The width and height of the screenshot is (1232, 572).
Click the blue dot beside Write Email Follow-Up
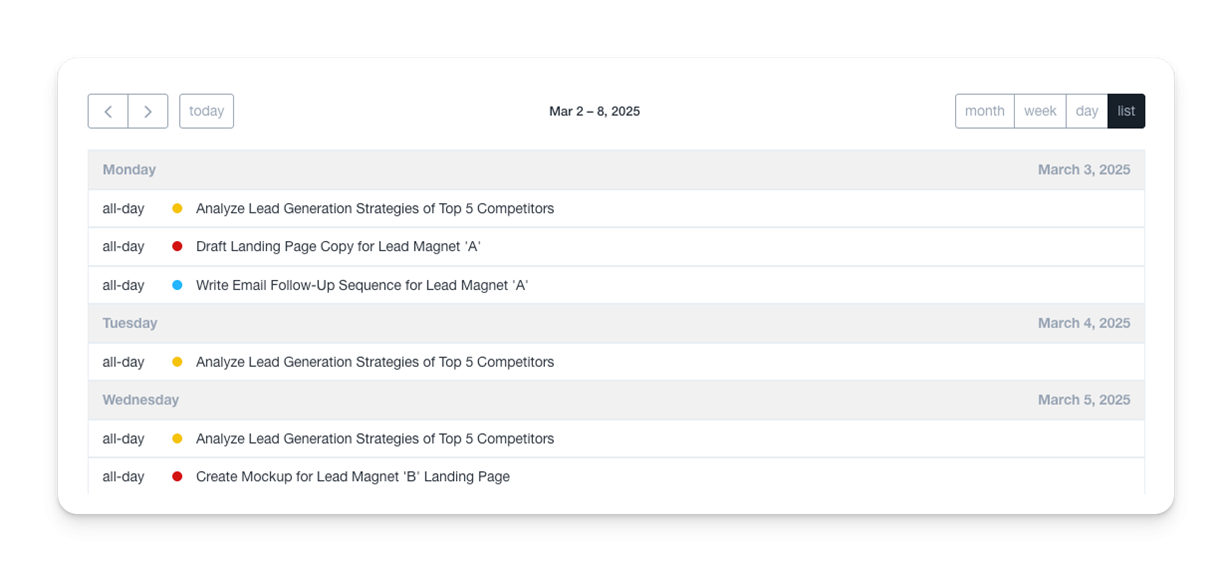click(x=177, y=285)
